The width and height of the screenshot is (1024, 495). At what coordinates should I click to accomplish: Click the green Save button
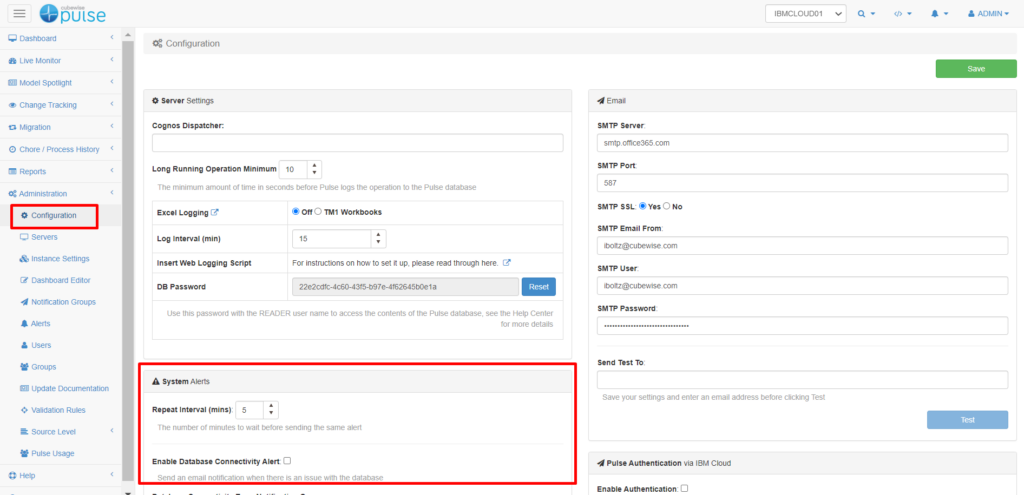tap(976, 68)
